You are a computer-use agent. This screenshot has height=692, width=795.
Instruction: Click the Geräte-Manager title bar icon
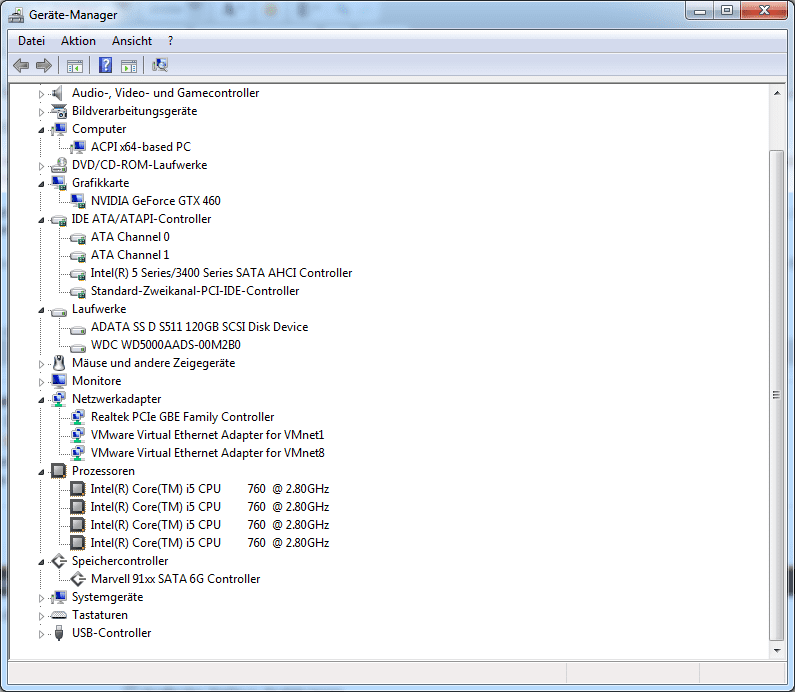tap(16, 15)
